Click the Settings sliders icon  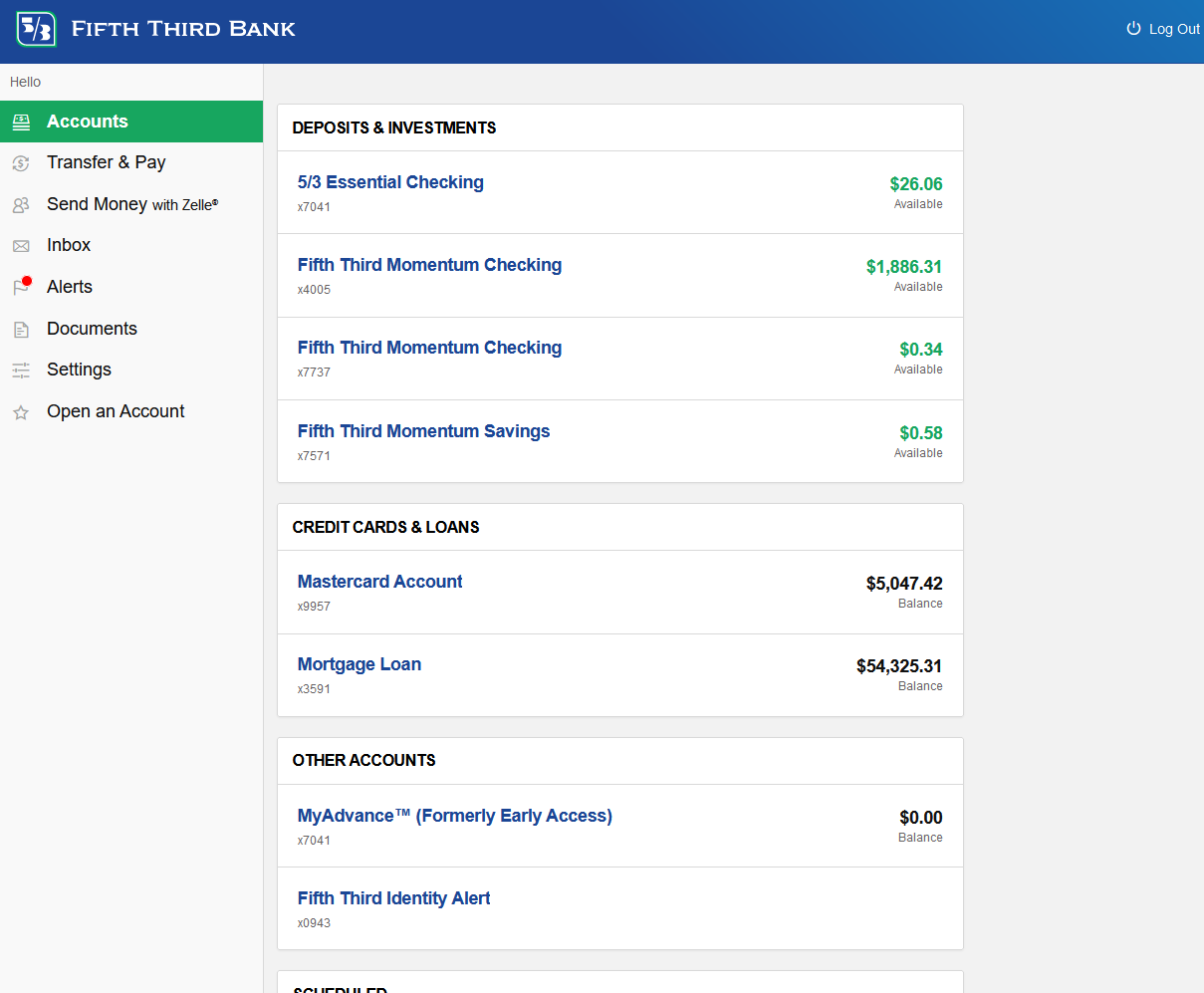[x=21, y=371]
